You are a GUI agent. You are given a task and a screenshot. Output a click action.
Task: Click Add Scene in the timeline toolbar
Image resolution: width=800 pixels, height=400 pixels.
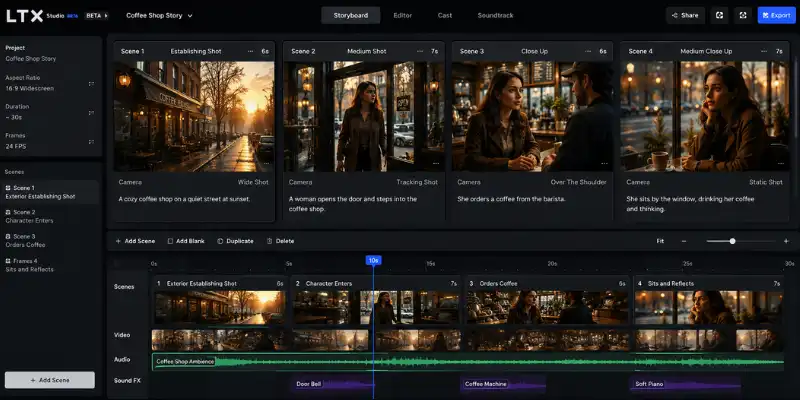[x=135, y=241]
